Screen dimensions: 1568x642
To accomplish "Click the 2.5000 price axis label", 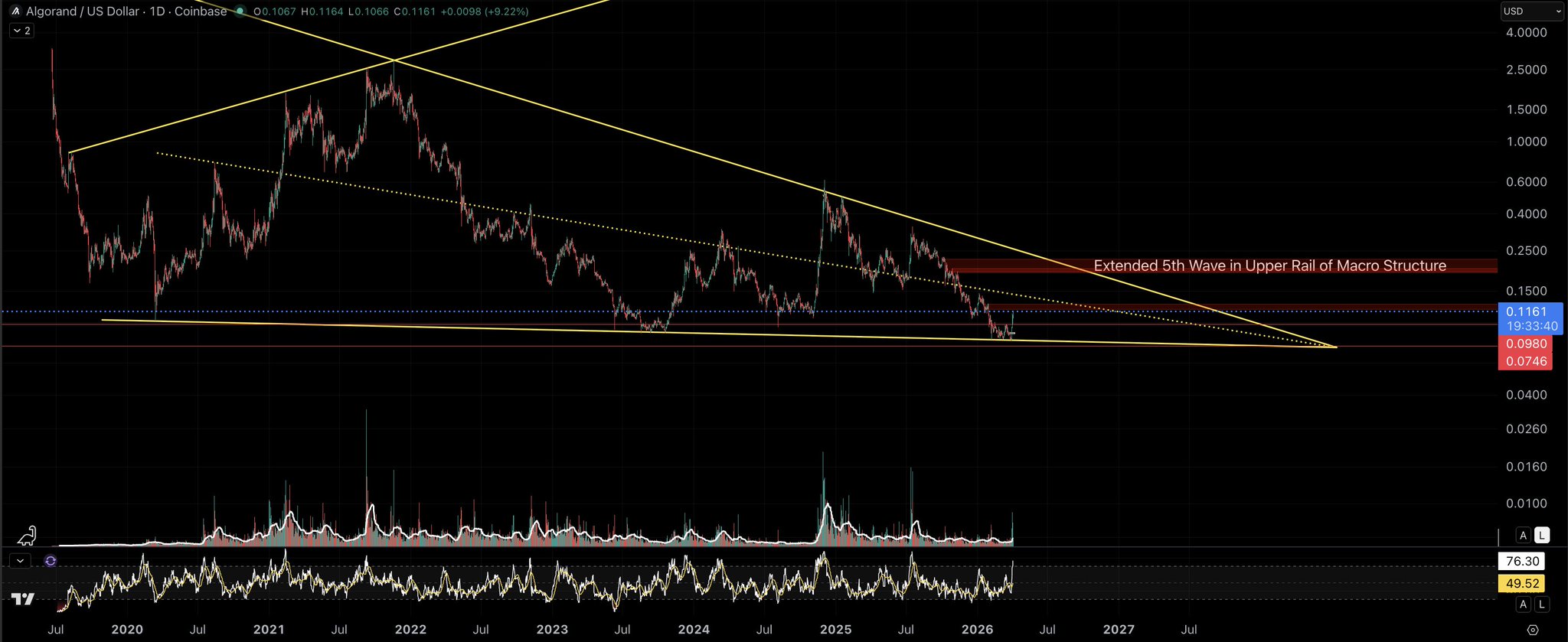I will point(1527,70).
